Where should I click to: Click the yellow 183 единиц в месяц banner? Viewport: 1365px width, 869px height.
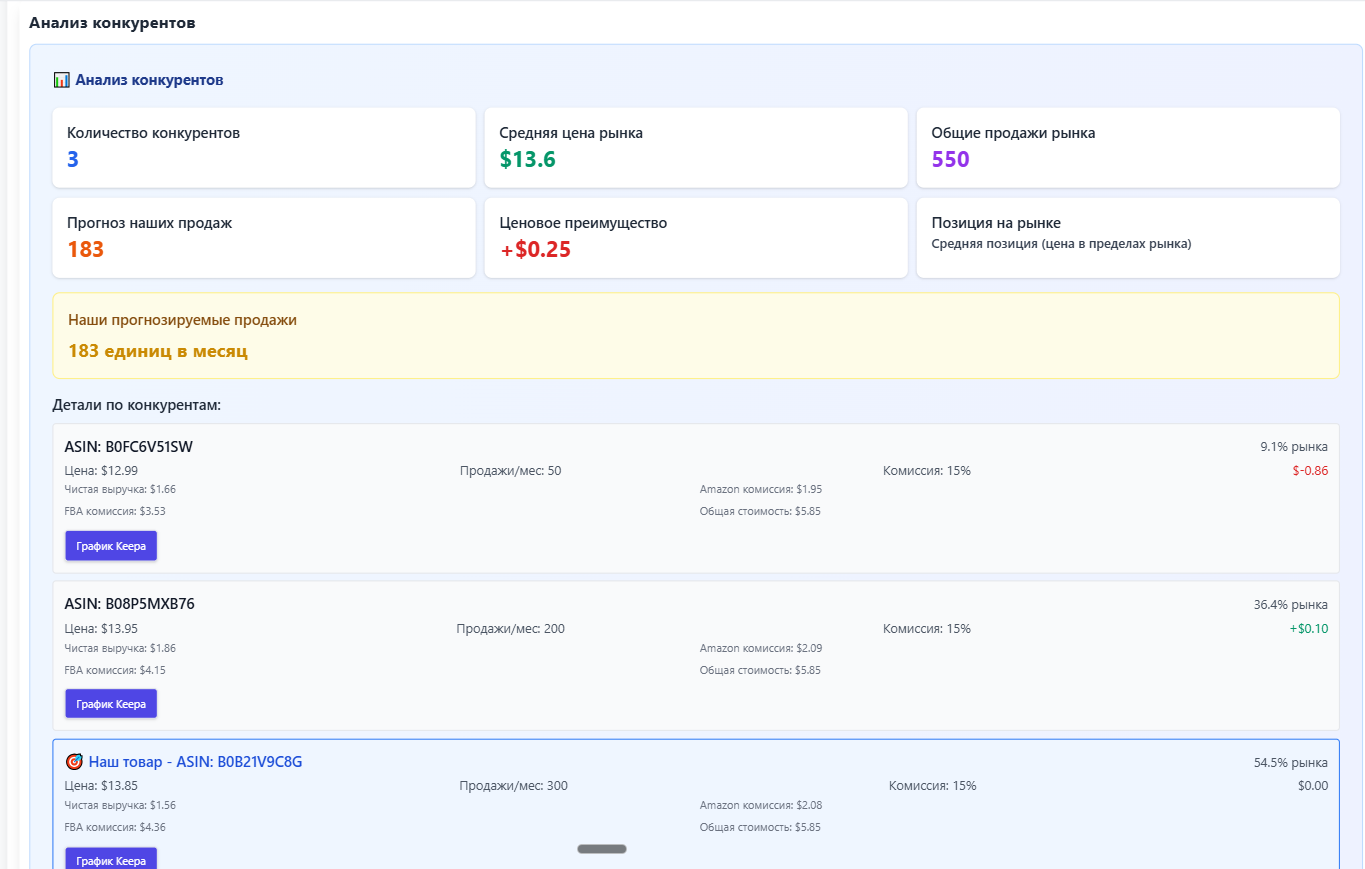pyautogui.click(x=695, y=336)
